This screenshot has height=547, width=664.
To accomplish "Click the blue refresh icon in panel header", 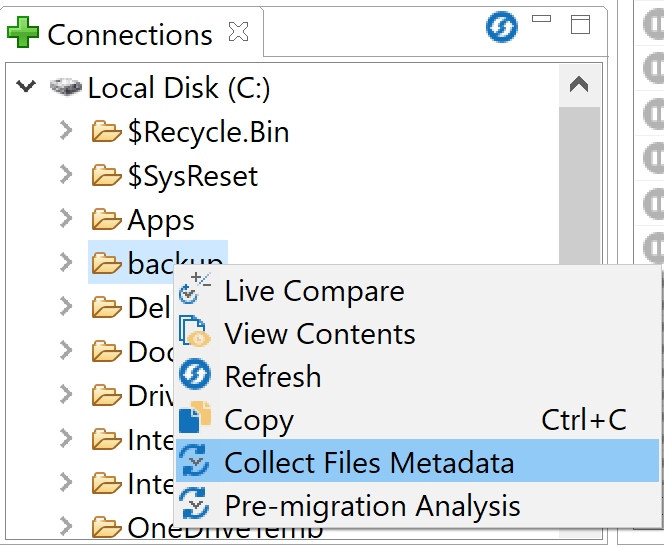I will click(501, 27).
